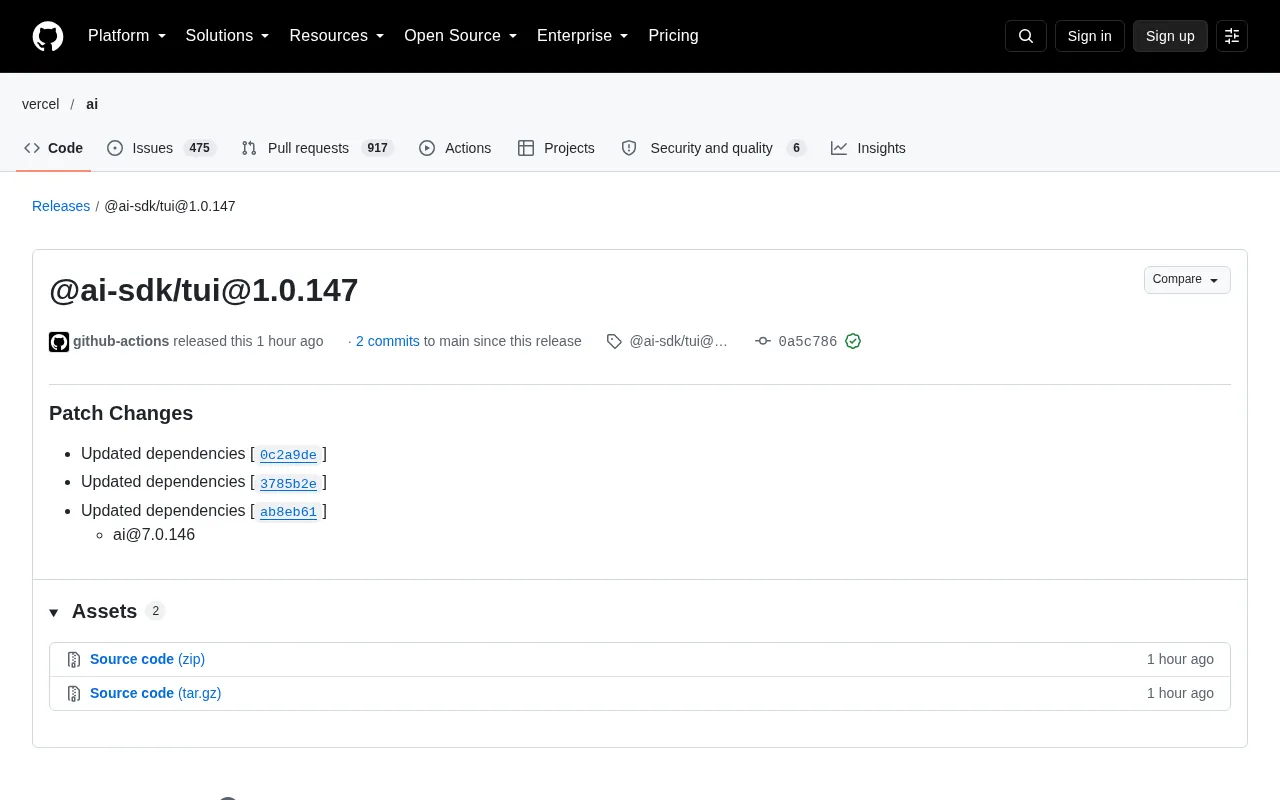The image size is (1280, 800).
Task: Click the tag icon beside @ai-sdk/tui@…
Action: tap(614, 341)
